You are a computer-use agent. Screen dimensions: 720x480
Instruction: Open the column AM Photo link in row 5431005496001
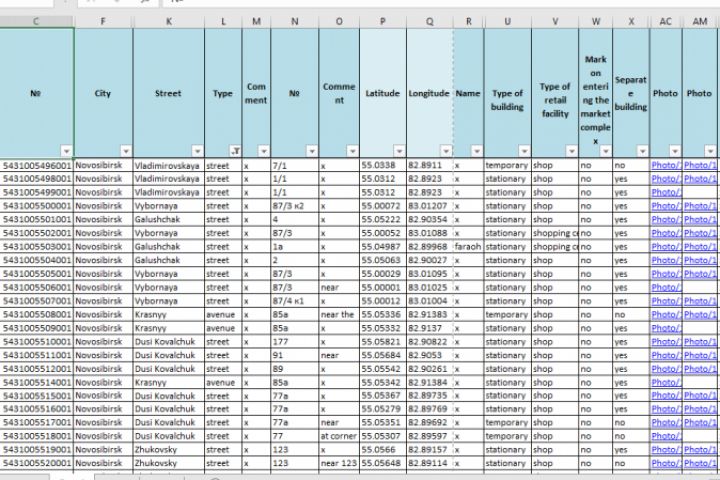coord(700,165)
